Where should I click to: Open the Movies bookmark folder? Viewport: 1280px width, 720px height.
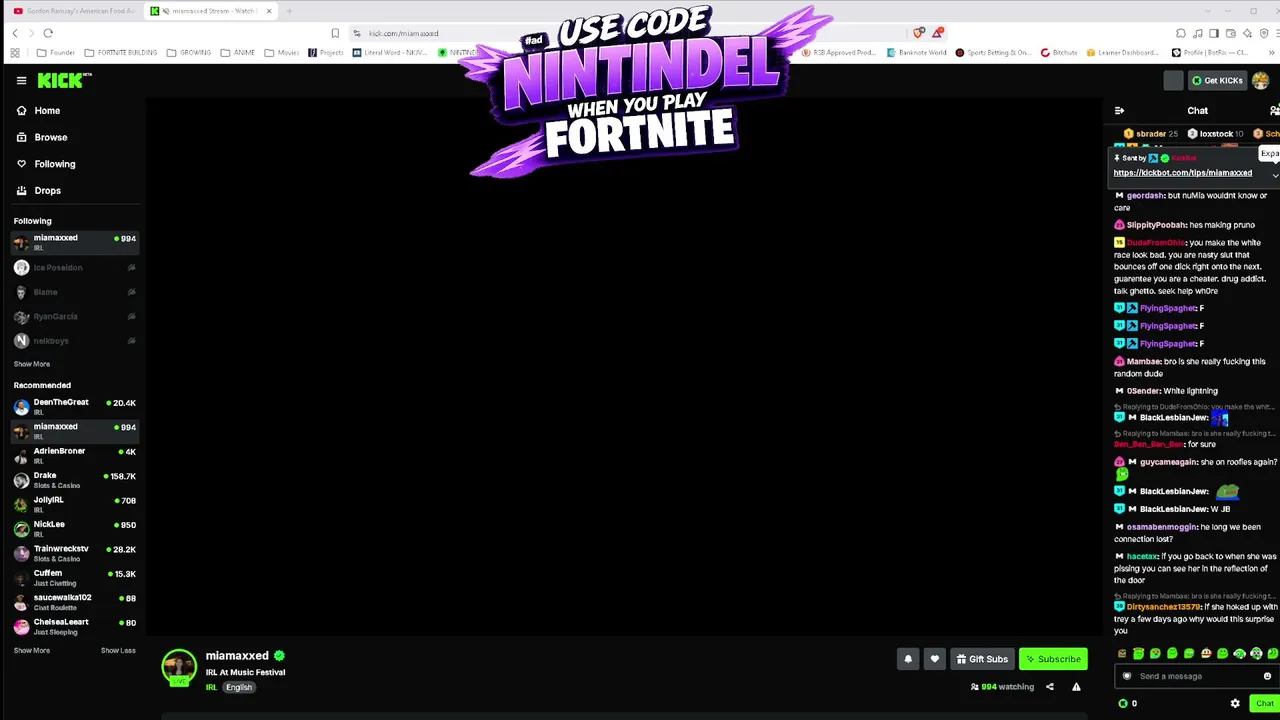point(282,53)
